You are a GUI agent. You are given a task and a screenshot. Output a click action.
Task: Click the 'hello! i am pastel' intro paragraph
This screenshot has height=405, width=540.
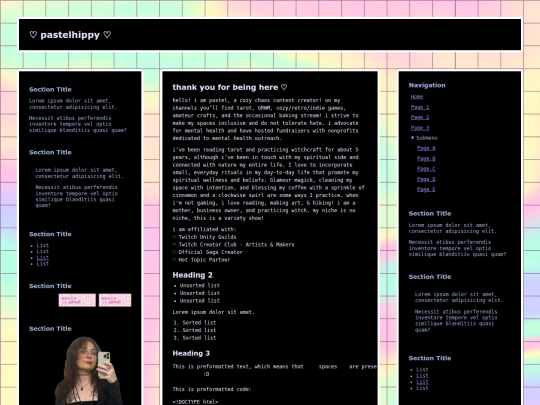point(266,120)
